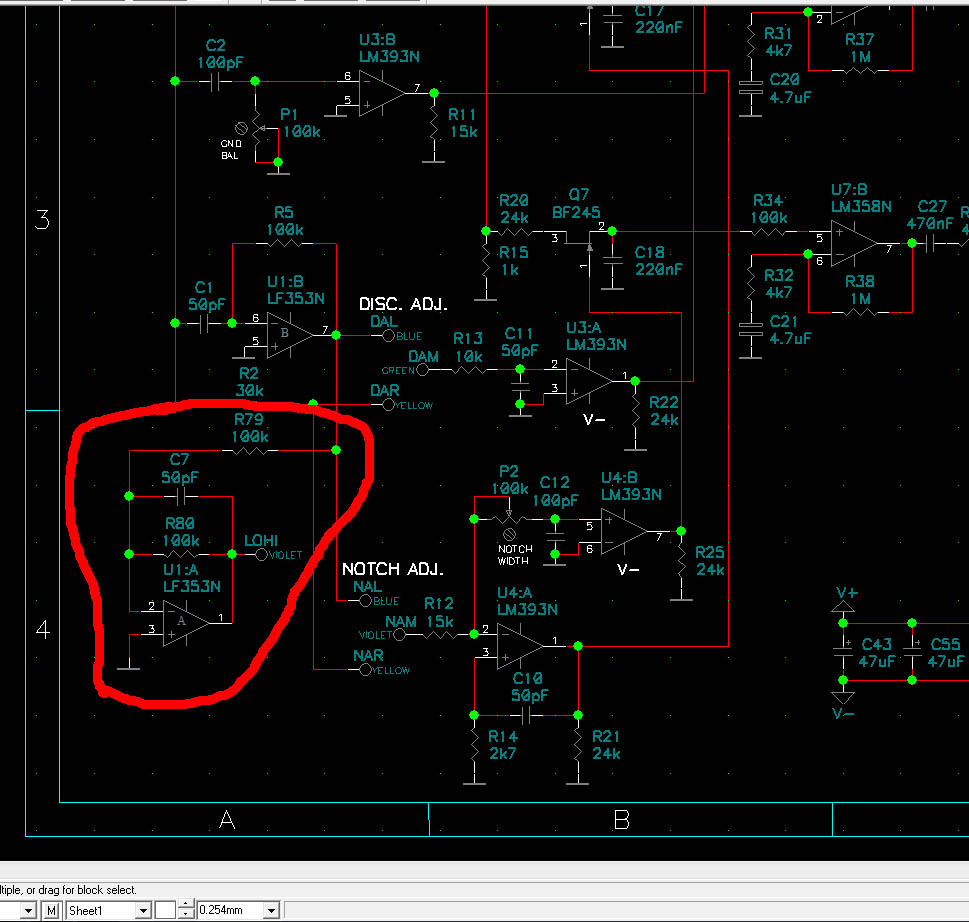Select the U3:A LM393N comparator symbol
The height and width of the screenshot is (922, 969).
(x=589, y=381)
